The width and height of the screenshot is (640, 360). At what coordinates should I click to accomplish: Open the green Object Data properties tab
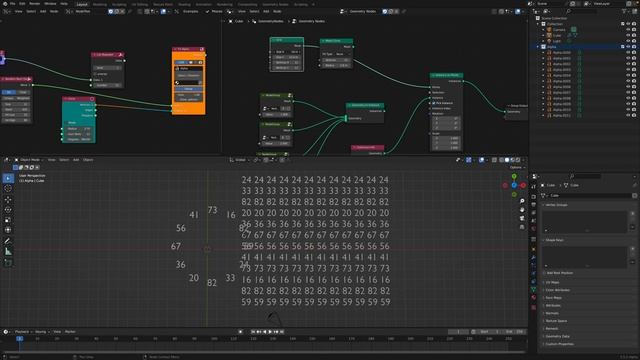tap(533, 289)
